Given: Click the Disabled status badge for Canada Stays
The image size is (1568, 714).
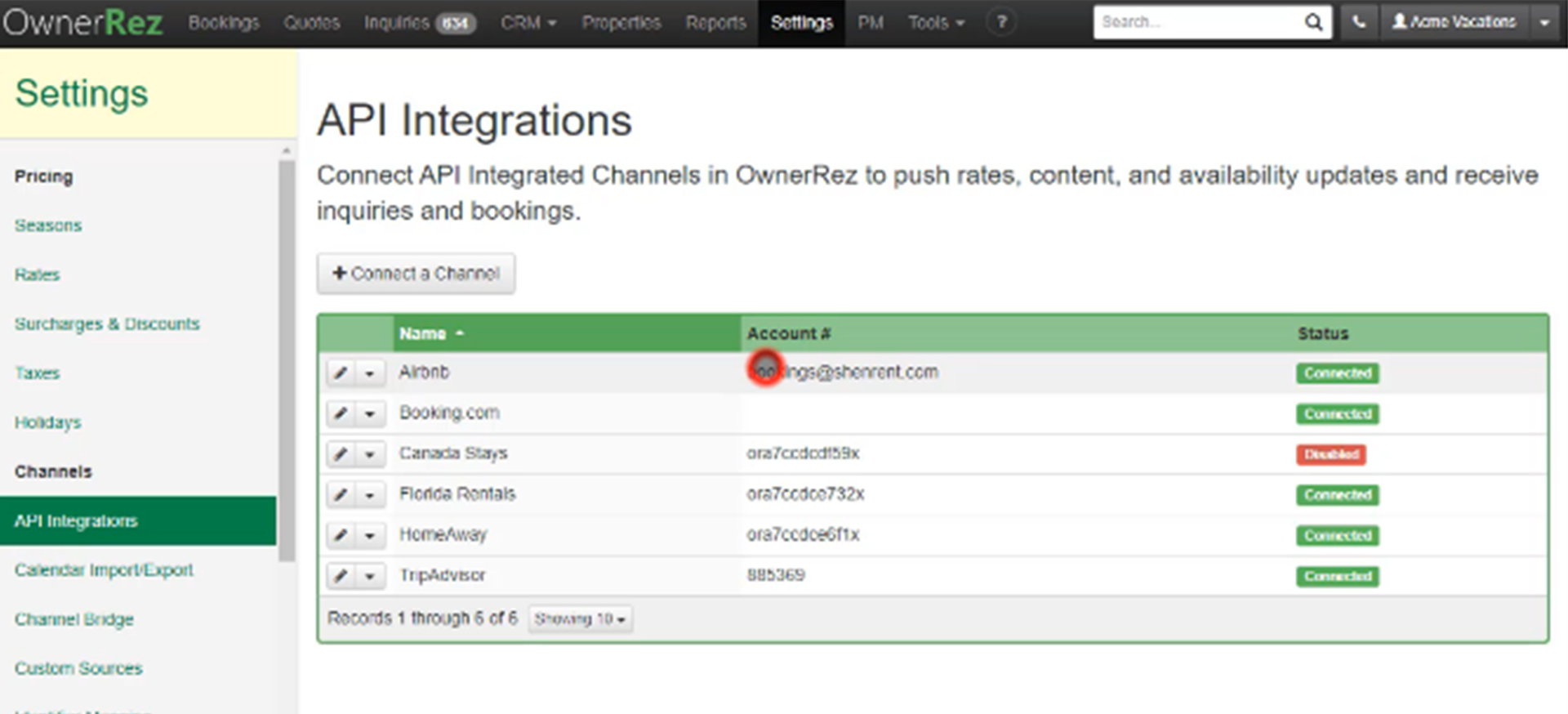Looking at the screenshot, I should point(1330,454).
